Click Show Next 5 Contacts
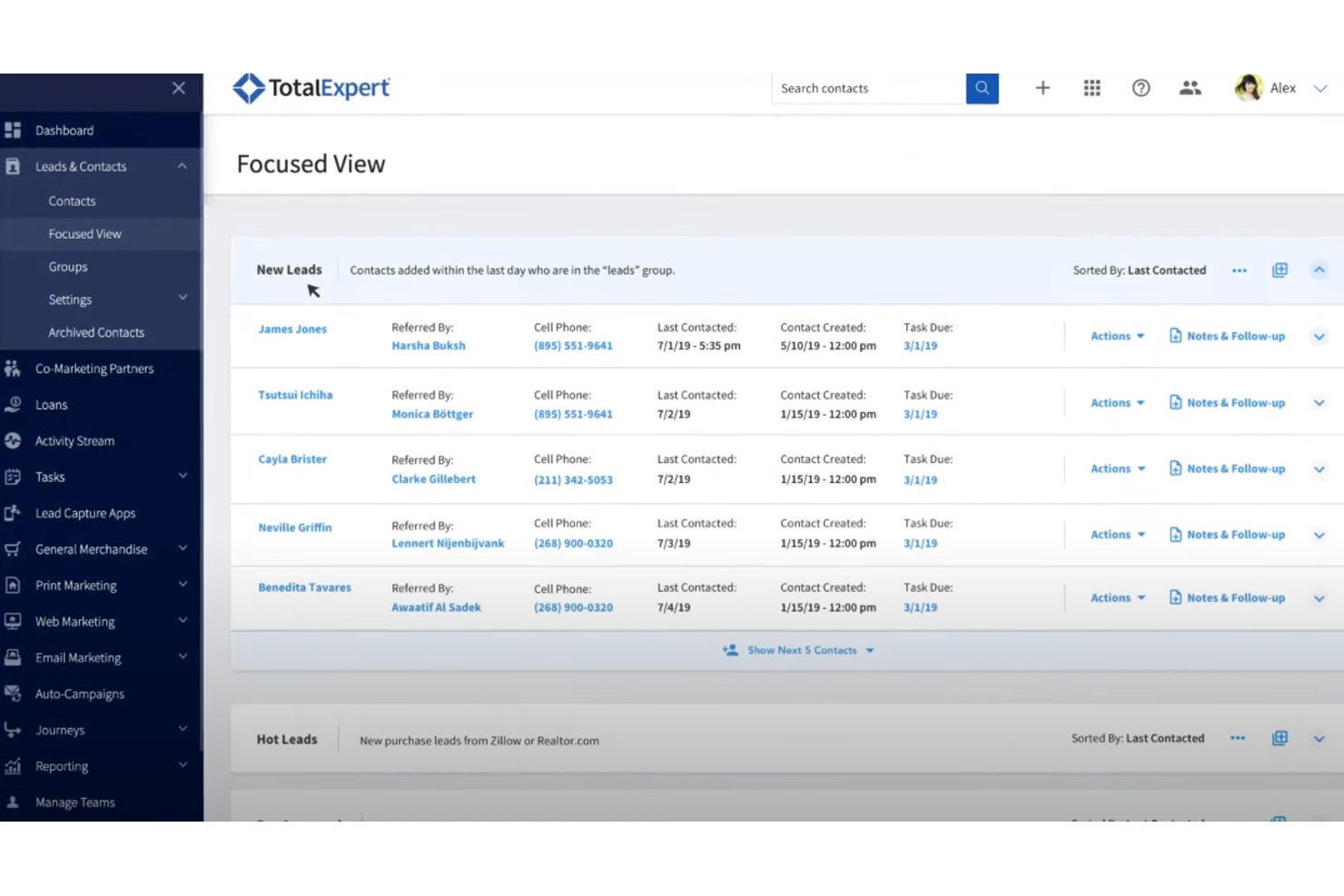 pos(798,651)
